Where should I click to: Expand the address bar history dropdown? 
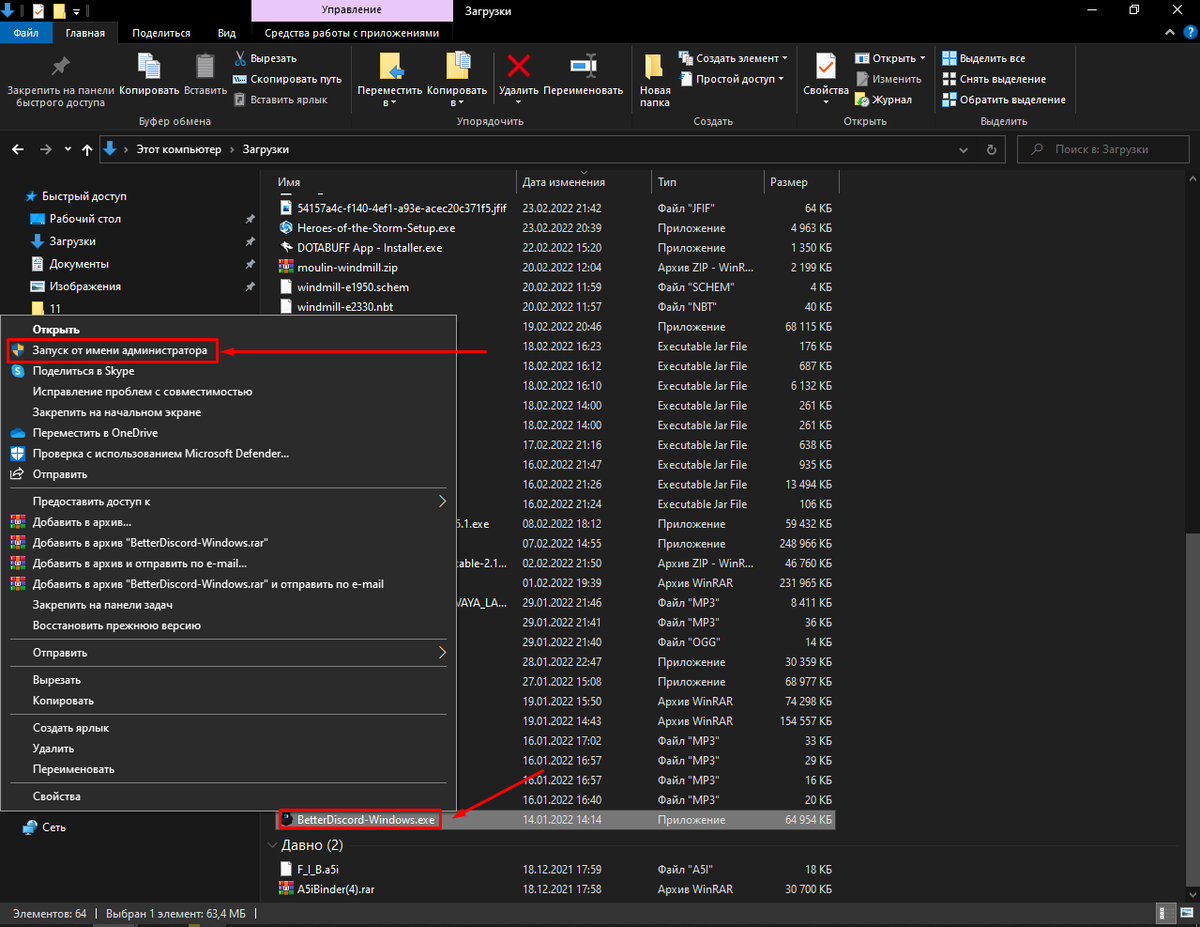coord(965,150)
